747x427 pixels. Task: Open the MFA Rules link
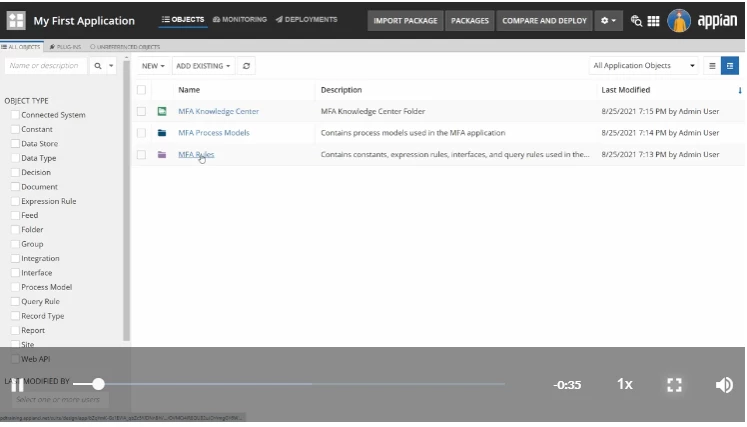(x=196, y=154)
